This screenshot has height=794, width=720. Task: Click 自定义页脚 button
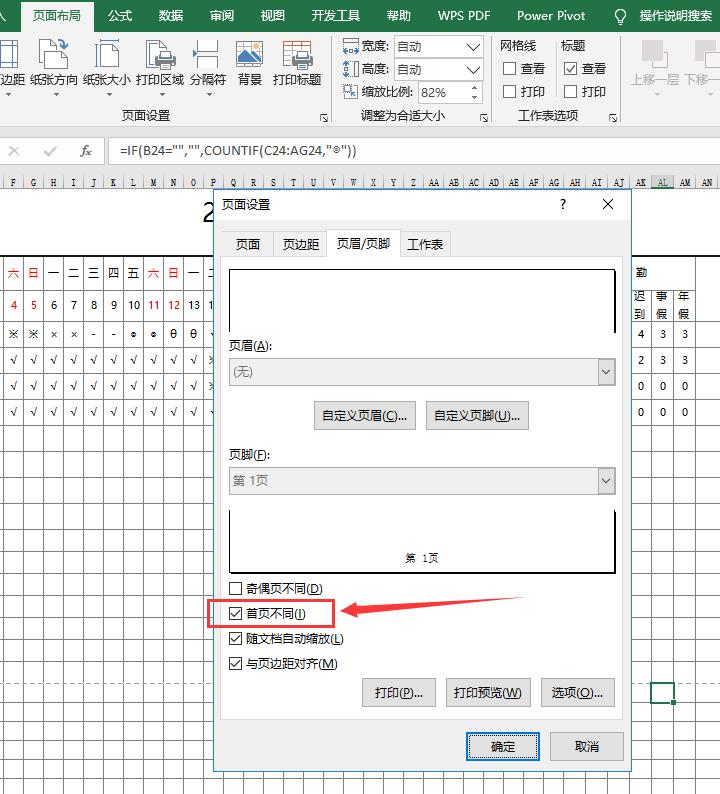click(x=477, y=416)
